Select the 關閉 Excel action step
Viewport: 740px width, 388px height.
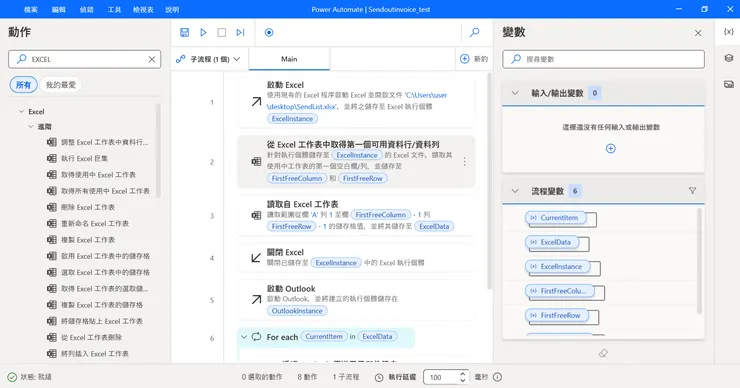(356, 257)
